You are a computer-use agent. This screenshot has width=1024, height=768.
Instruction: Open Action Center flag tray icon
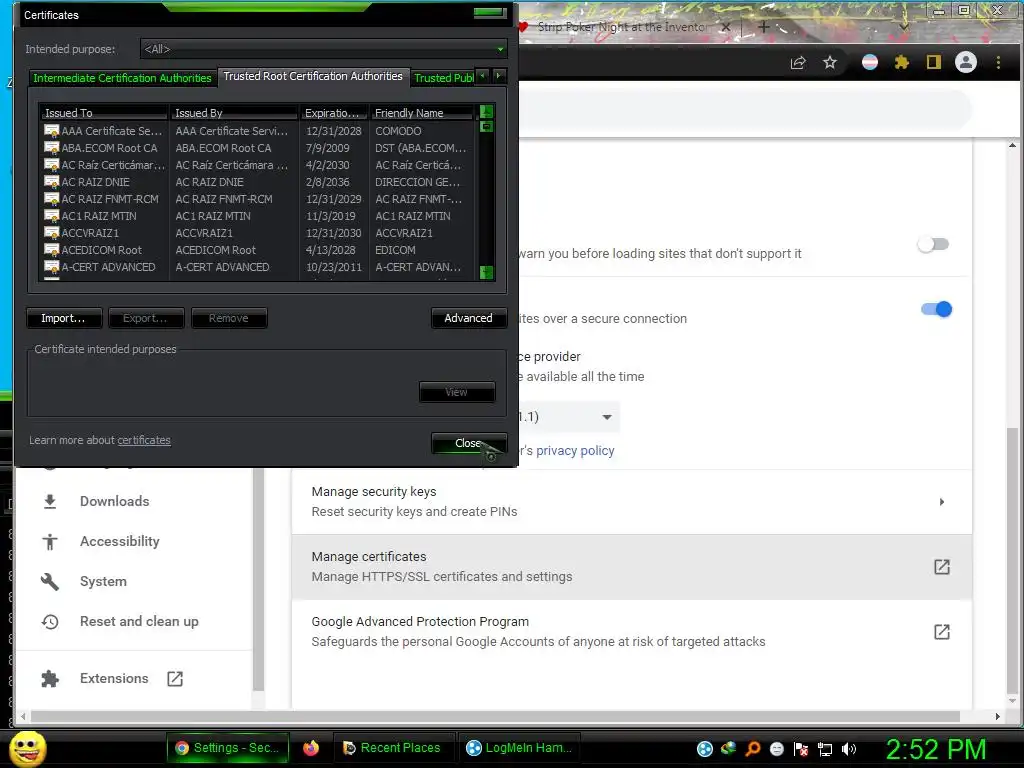pyautogui.click(x=801, y=749)
